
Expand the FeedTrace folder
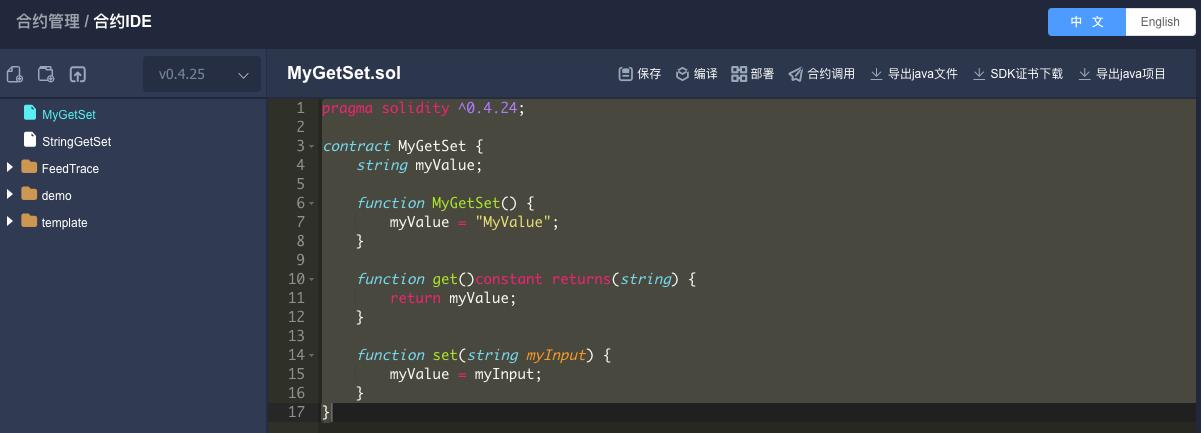10,168
